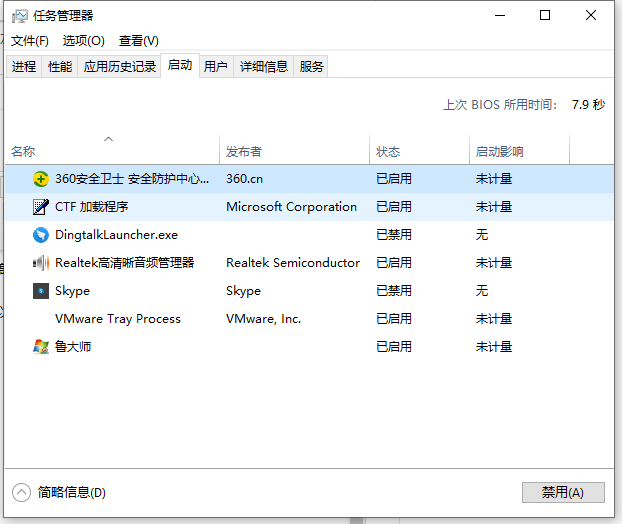
Task: Click 无 impact of DingtalkLauncher.exe row
Action: tap(482, 235)
